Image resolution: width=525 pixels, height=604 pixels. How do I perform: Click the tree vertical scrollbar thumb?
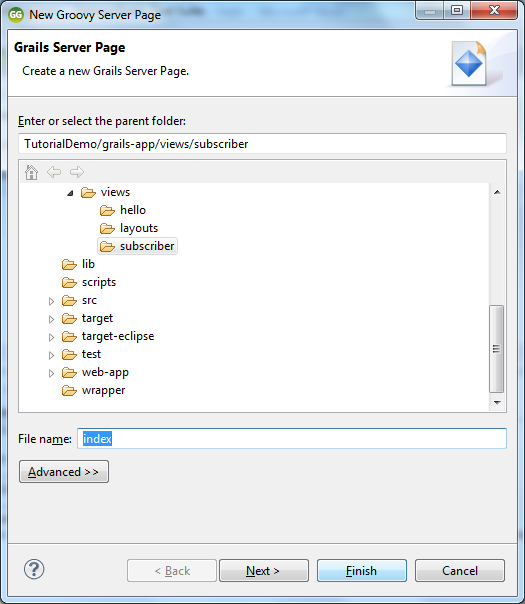pyautogui.click(x=496, y=349)
